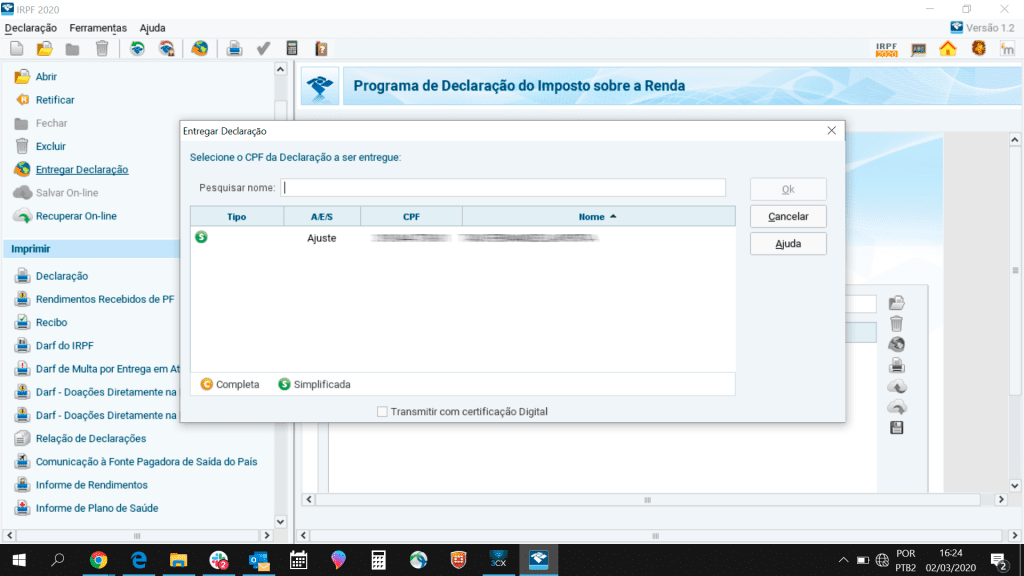Click the gray printer icon in background panel
Screen dimensions: 1024x576
[897, 365]
